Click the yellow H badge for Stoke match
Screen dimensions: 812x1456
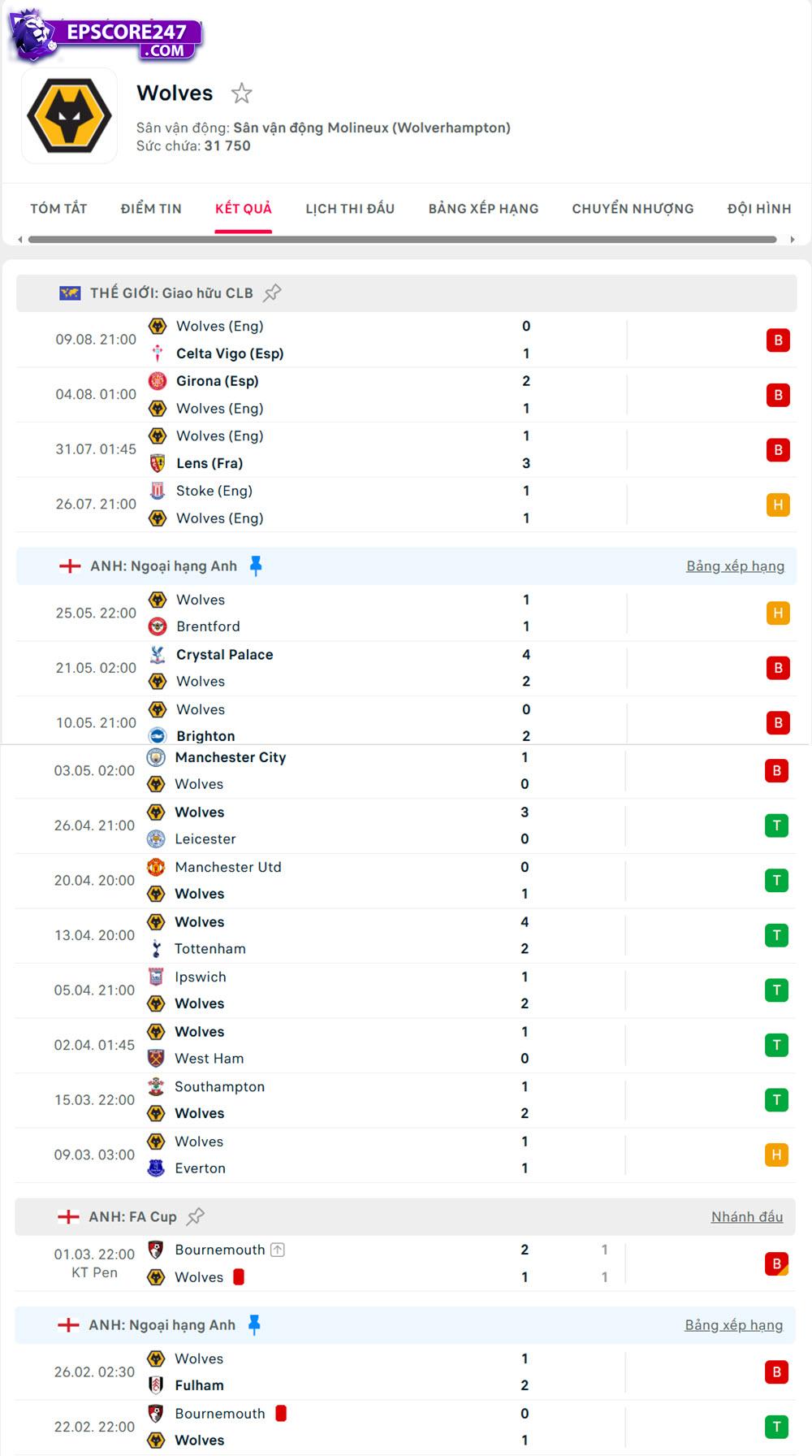pyautogui.click(x=778, y=504)
